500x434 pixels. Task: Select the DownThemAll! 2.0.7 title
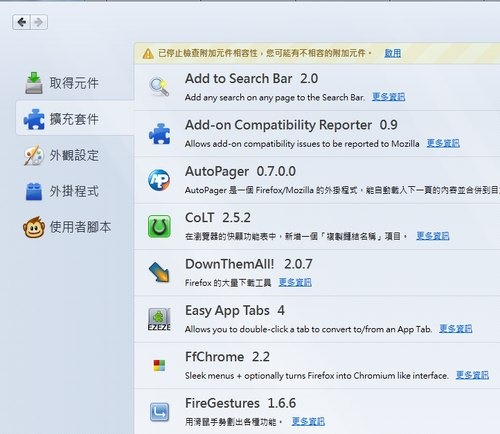(249, 264)
